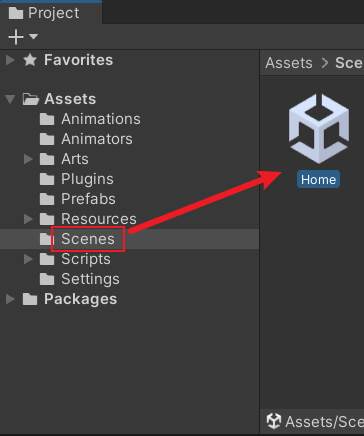Click the open Assets folder icon
Image resolution: width=364 pixels, height=436 pixels.
31,99
